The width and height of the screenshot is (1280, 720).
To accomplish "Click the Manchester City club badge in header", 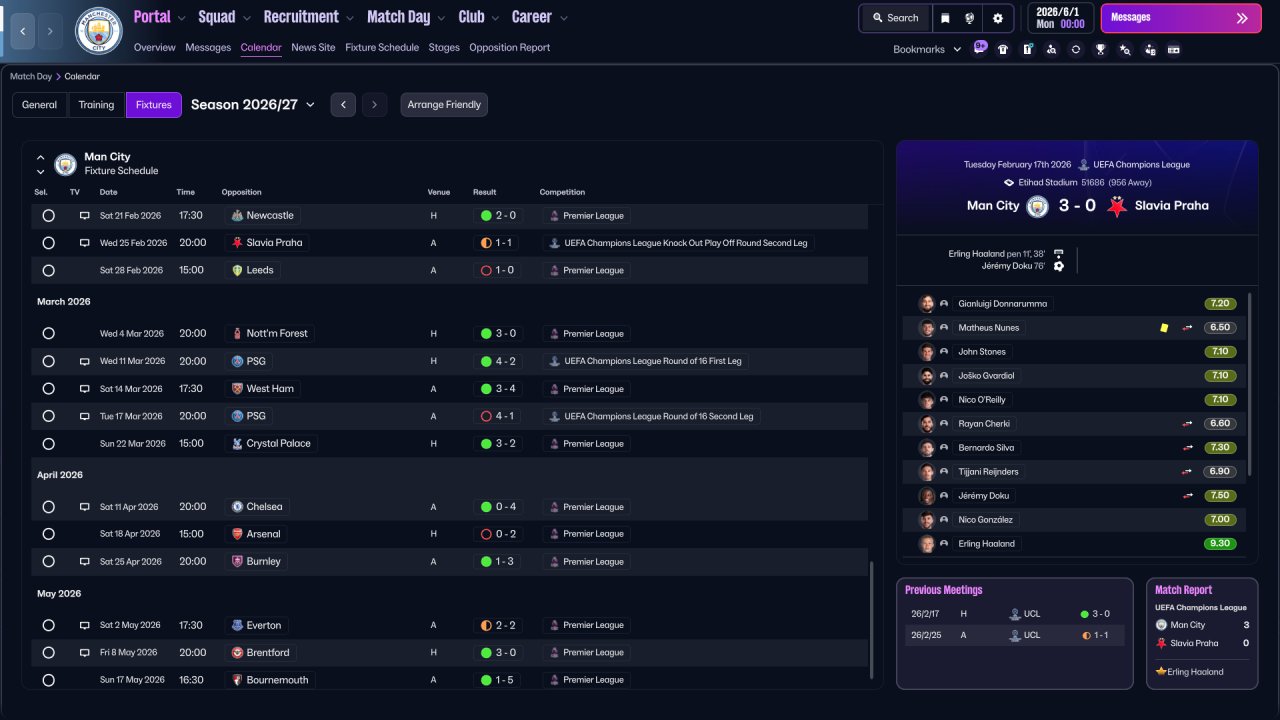I will coord(99,31).
